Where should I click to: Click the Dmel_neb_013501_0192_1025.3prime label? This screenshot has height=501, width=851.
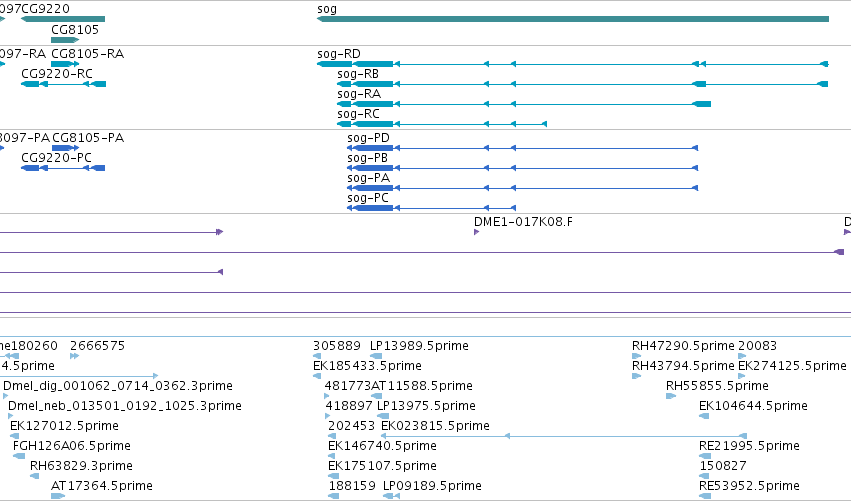(x=125, y=406)
